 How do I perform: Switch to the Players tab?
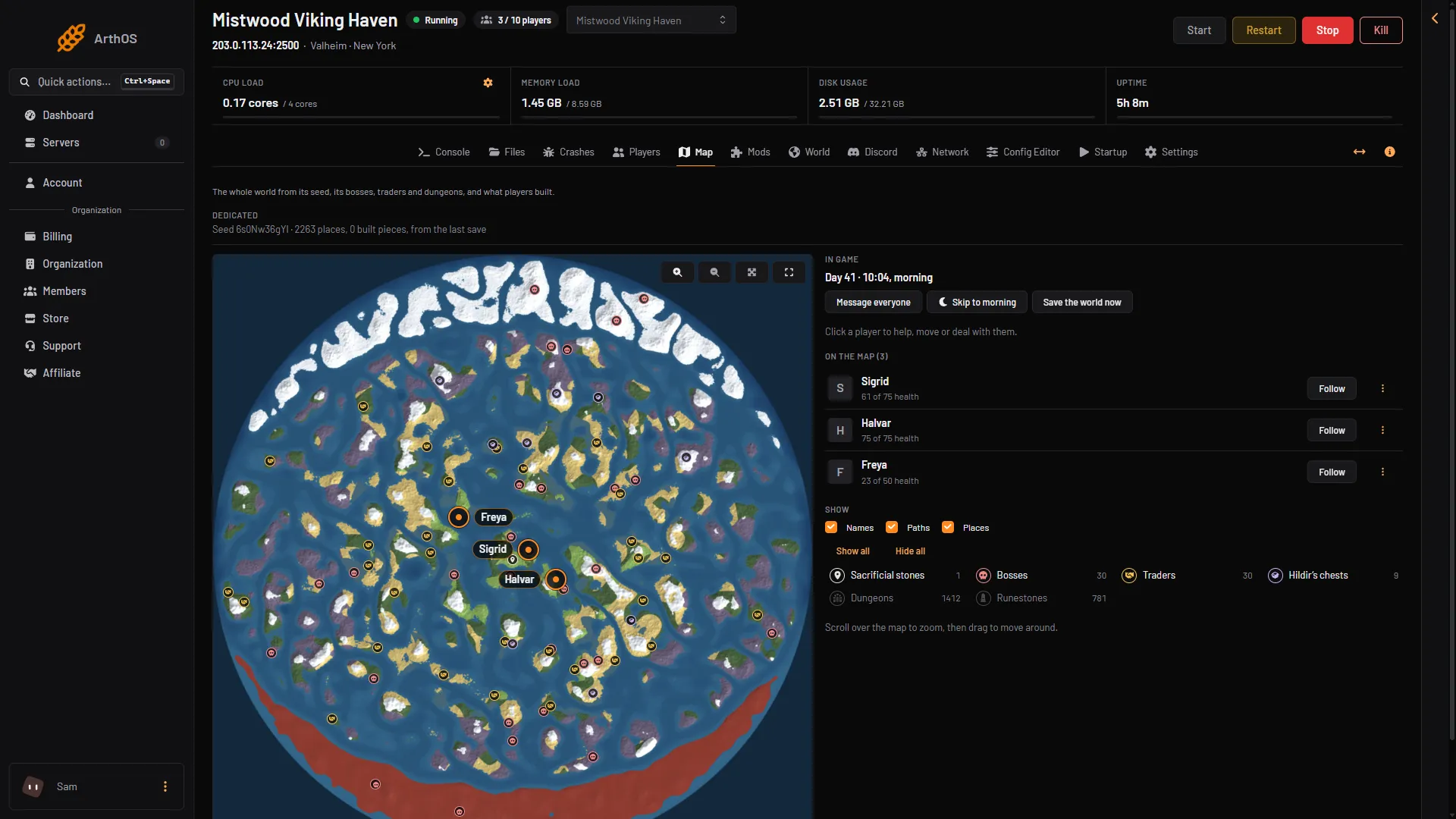[636, 152]
